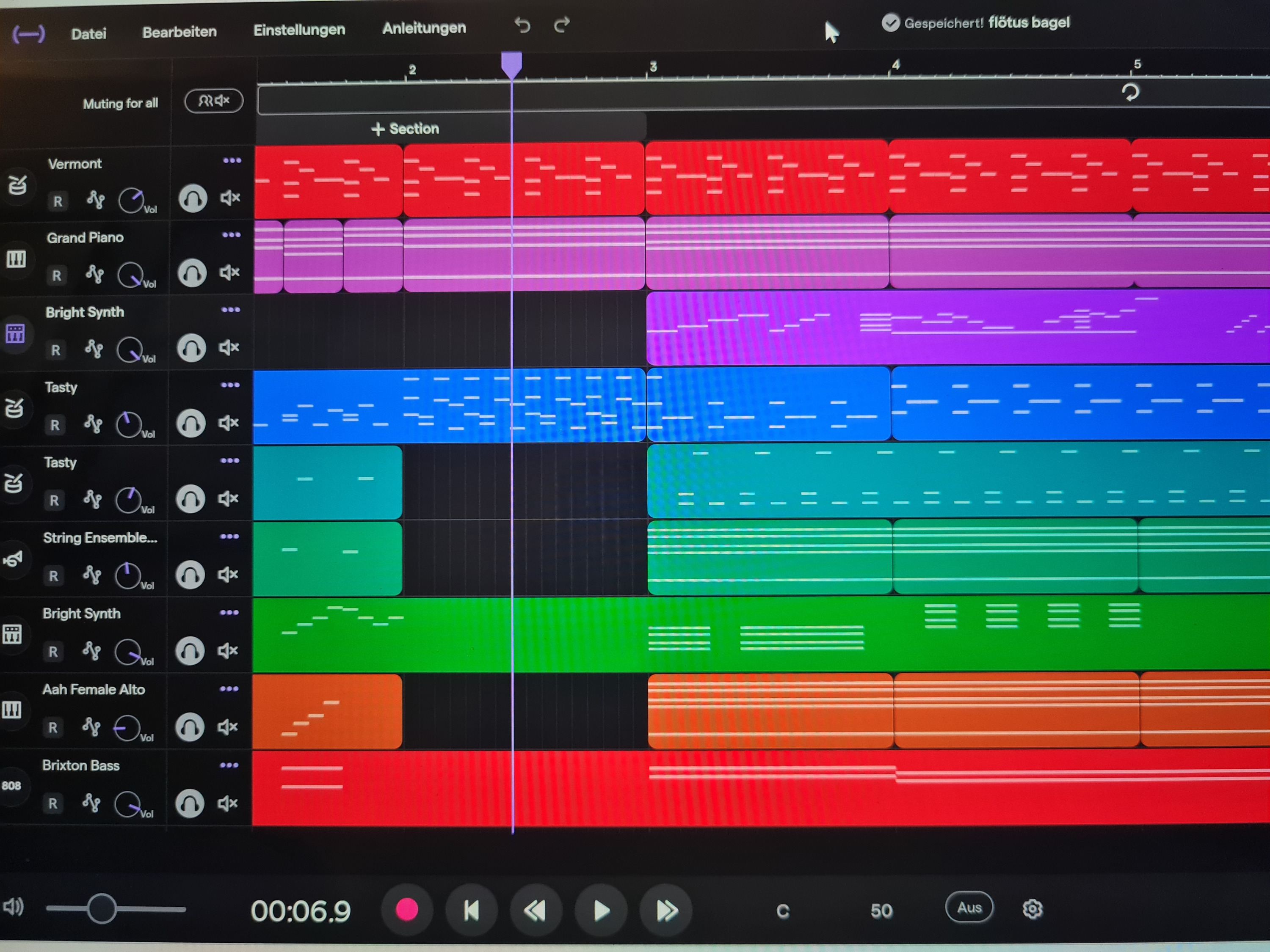
Task: Click the Grand Piano keyboard icon
Action: [x=17, y=258]
